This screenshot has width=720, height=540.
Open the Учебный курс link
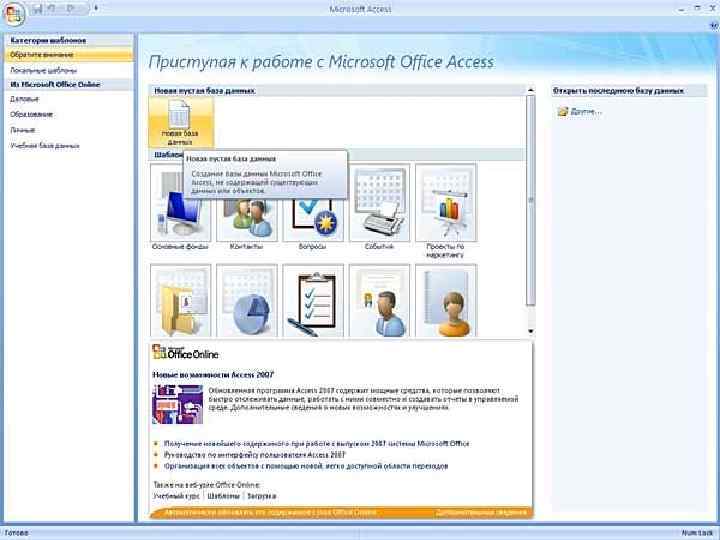176,496
